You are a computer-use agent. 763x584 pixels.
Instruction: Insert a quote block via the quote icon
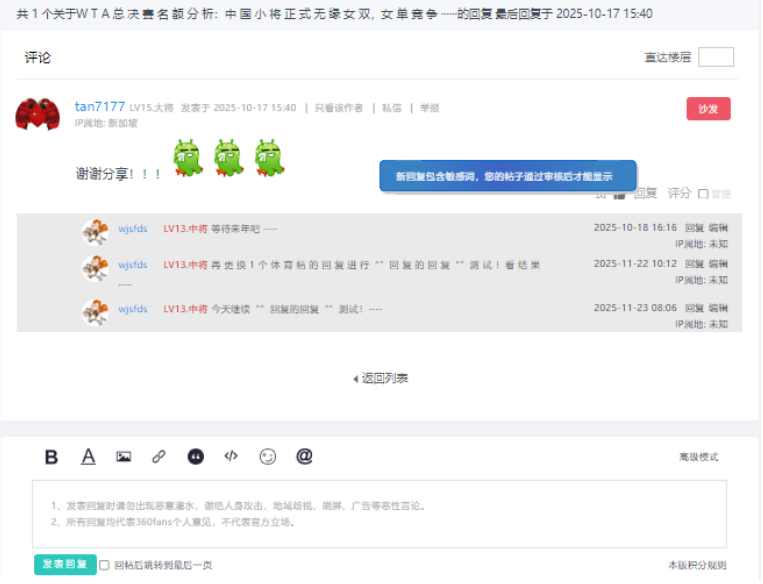[x=196, y=456]
